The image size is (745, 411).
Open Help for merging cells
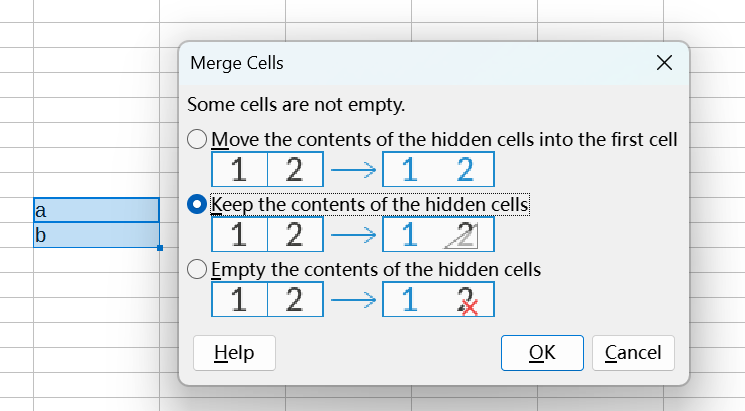pyautogui.click(x=234, y=353)
